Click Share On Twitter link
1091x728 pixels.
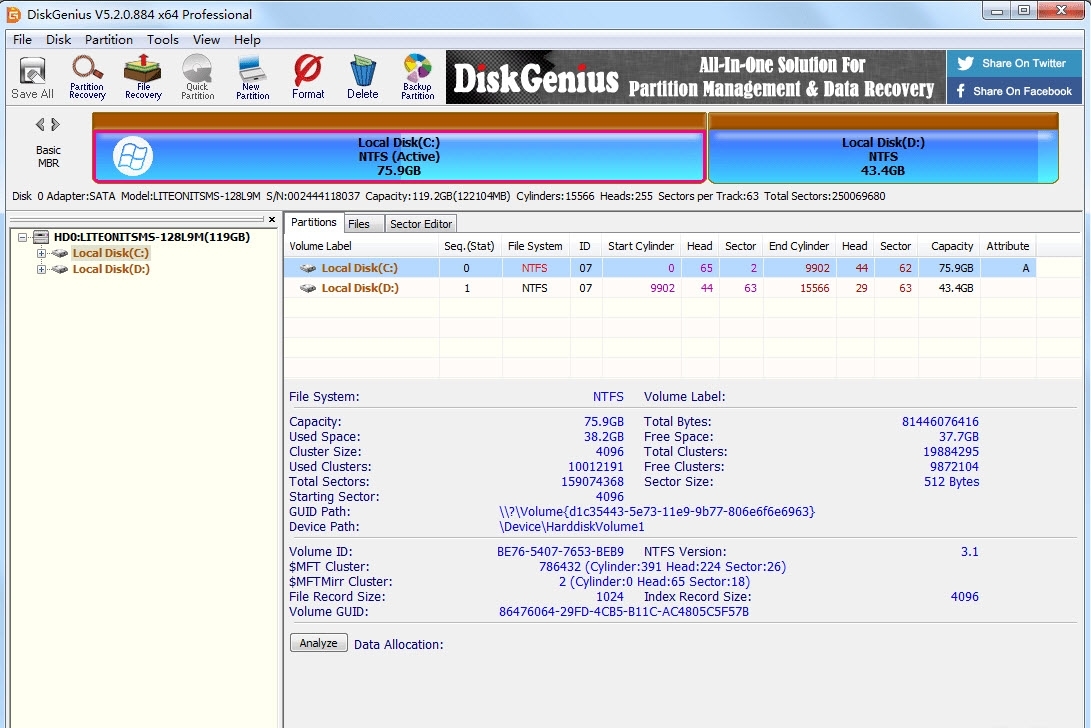tap(1014, 63)
